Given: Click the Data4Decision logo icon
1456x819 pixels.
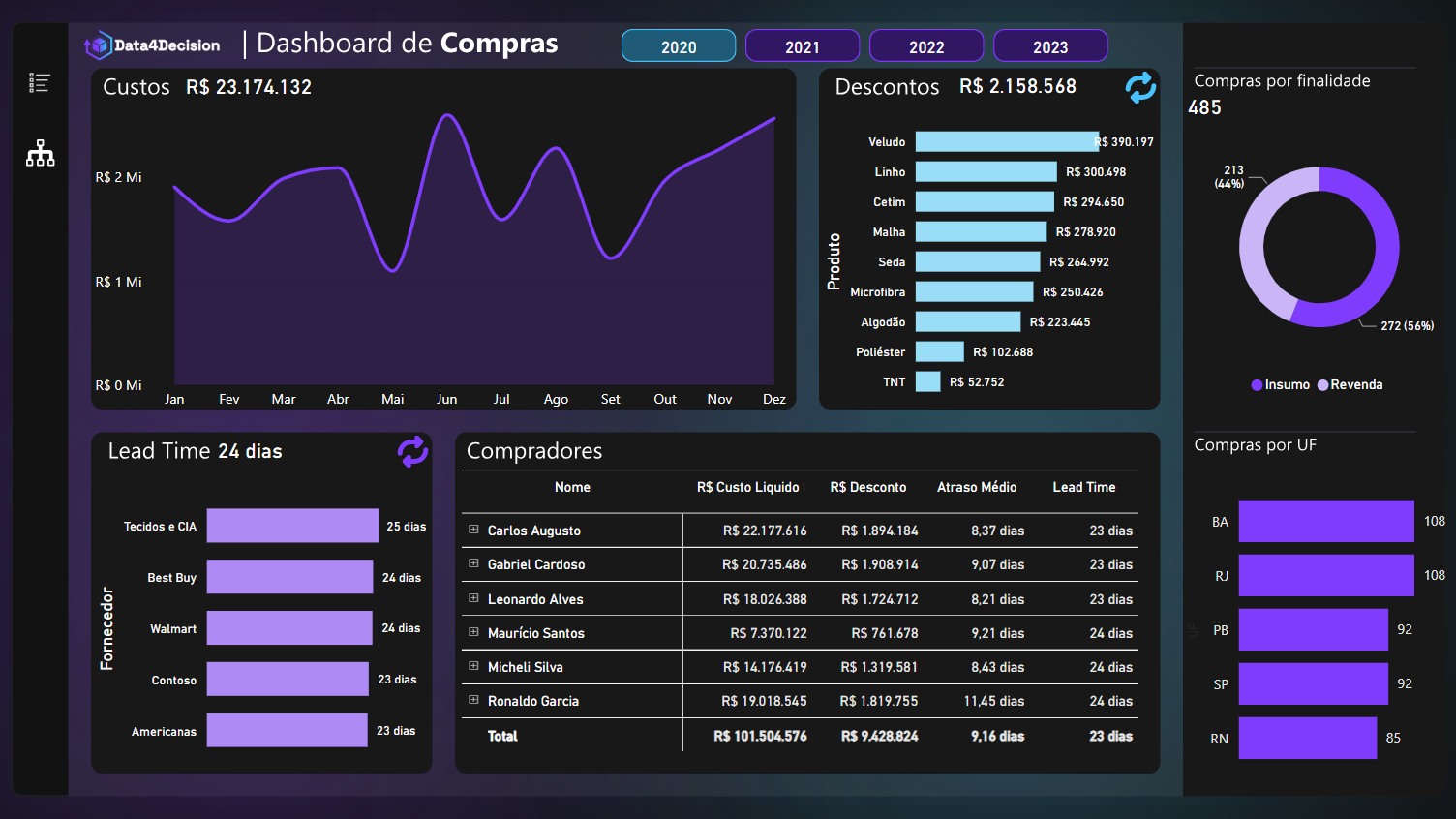Looking at the screenshot, I should (98, 45).
